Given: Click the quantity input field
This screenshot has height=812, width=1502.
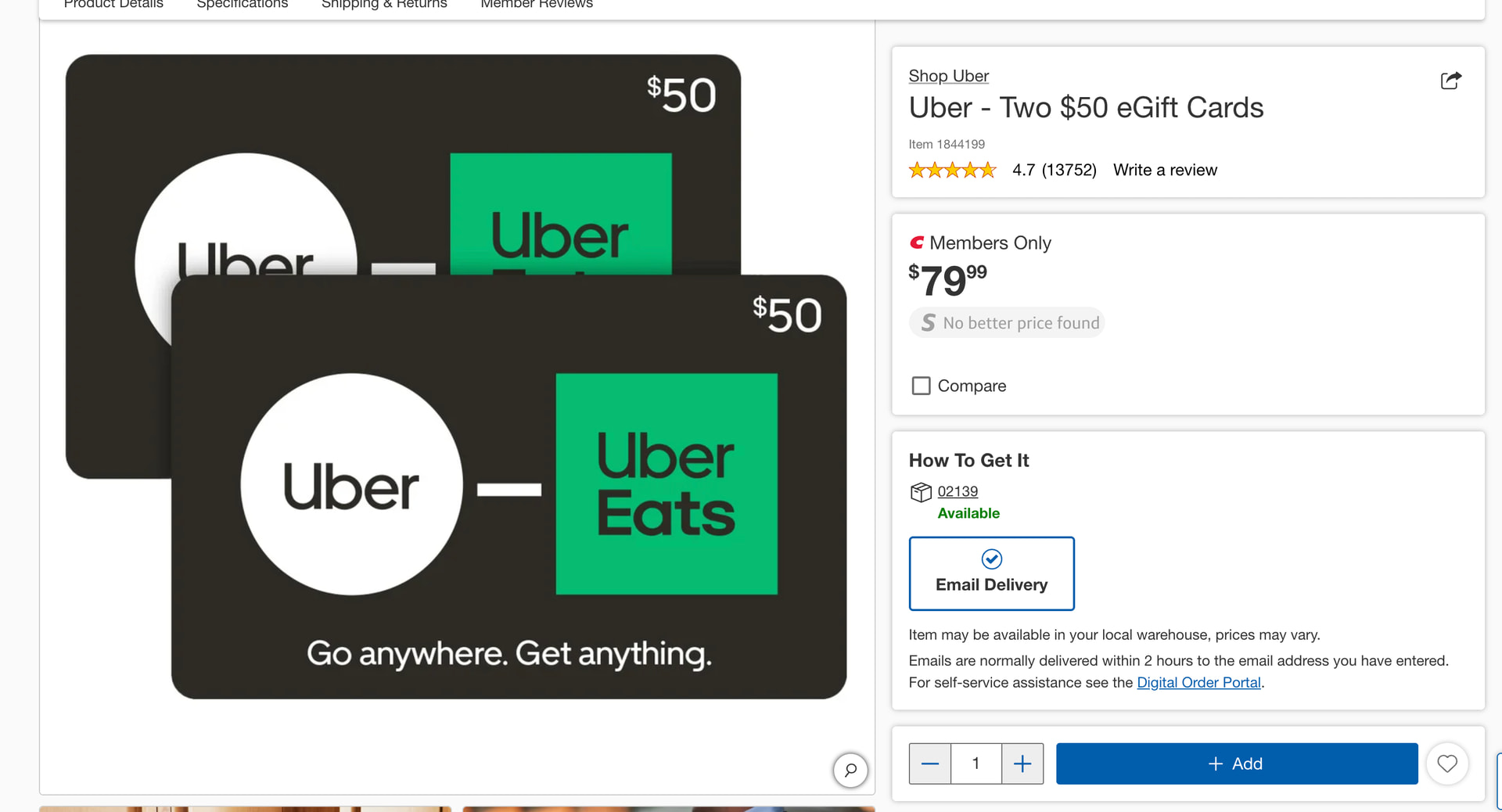Looking at the screenshot, I should pos(976,763).
